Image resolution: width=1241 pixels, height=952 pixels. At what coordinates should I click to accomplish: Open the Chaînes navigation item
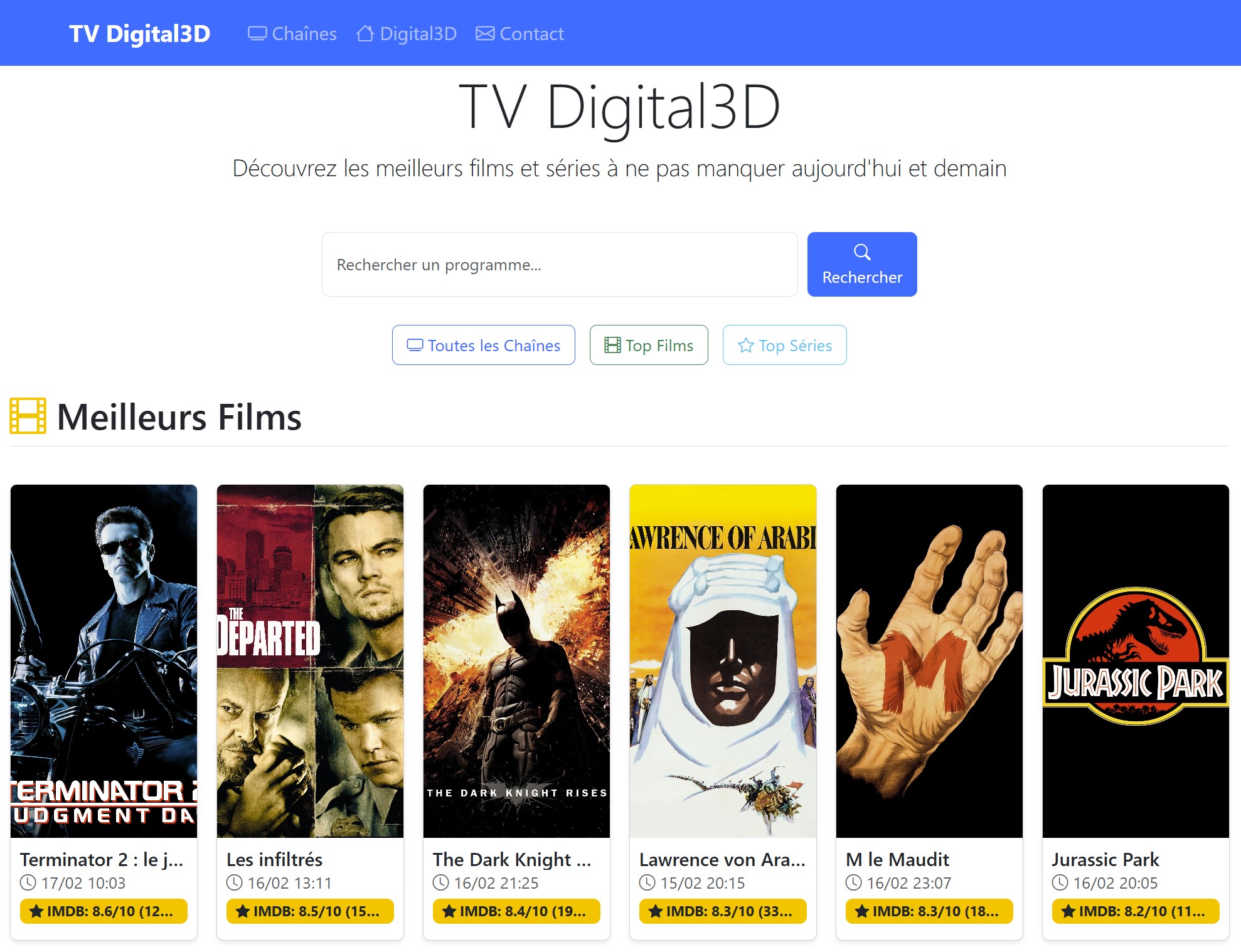292,33
